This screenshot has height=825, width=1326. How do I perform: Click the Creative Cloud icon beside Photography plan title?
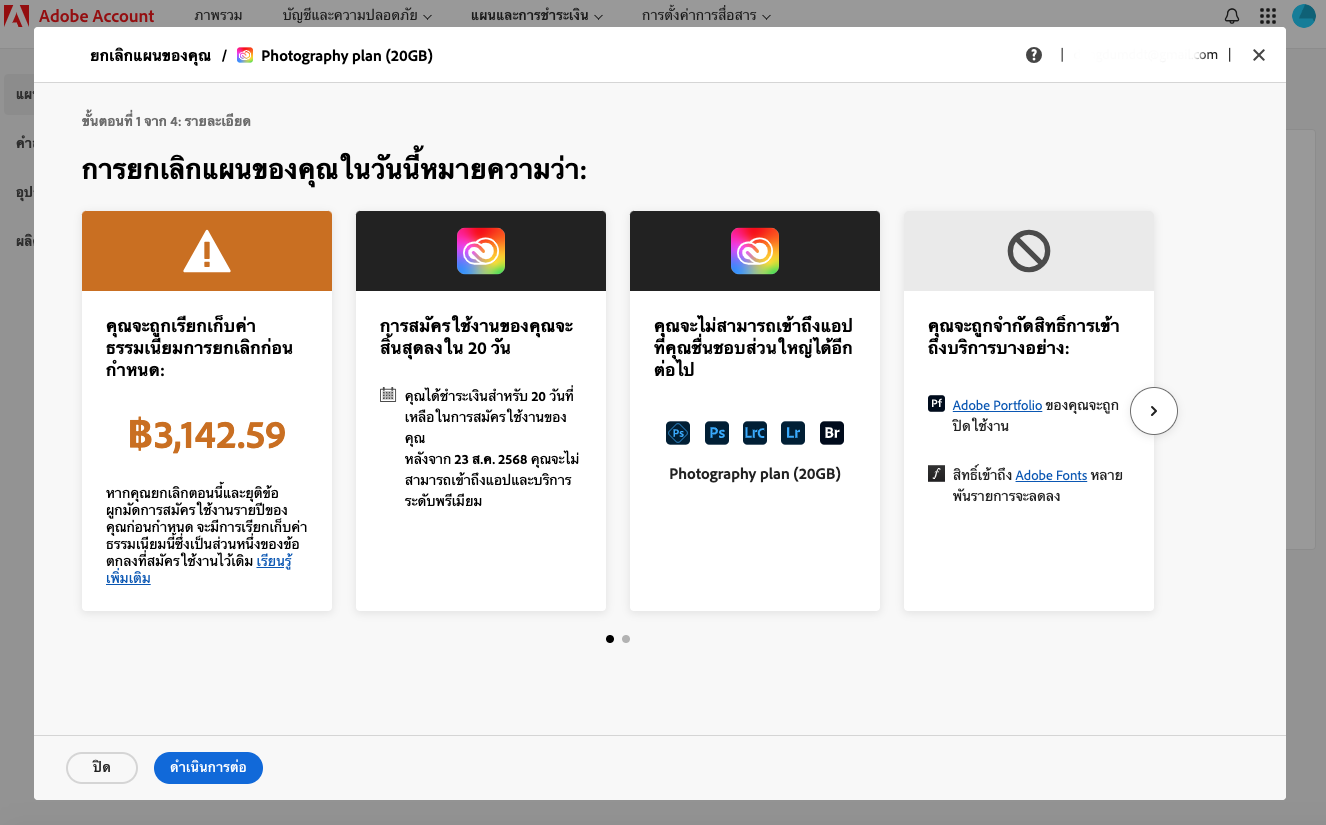click(245, 55)
